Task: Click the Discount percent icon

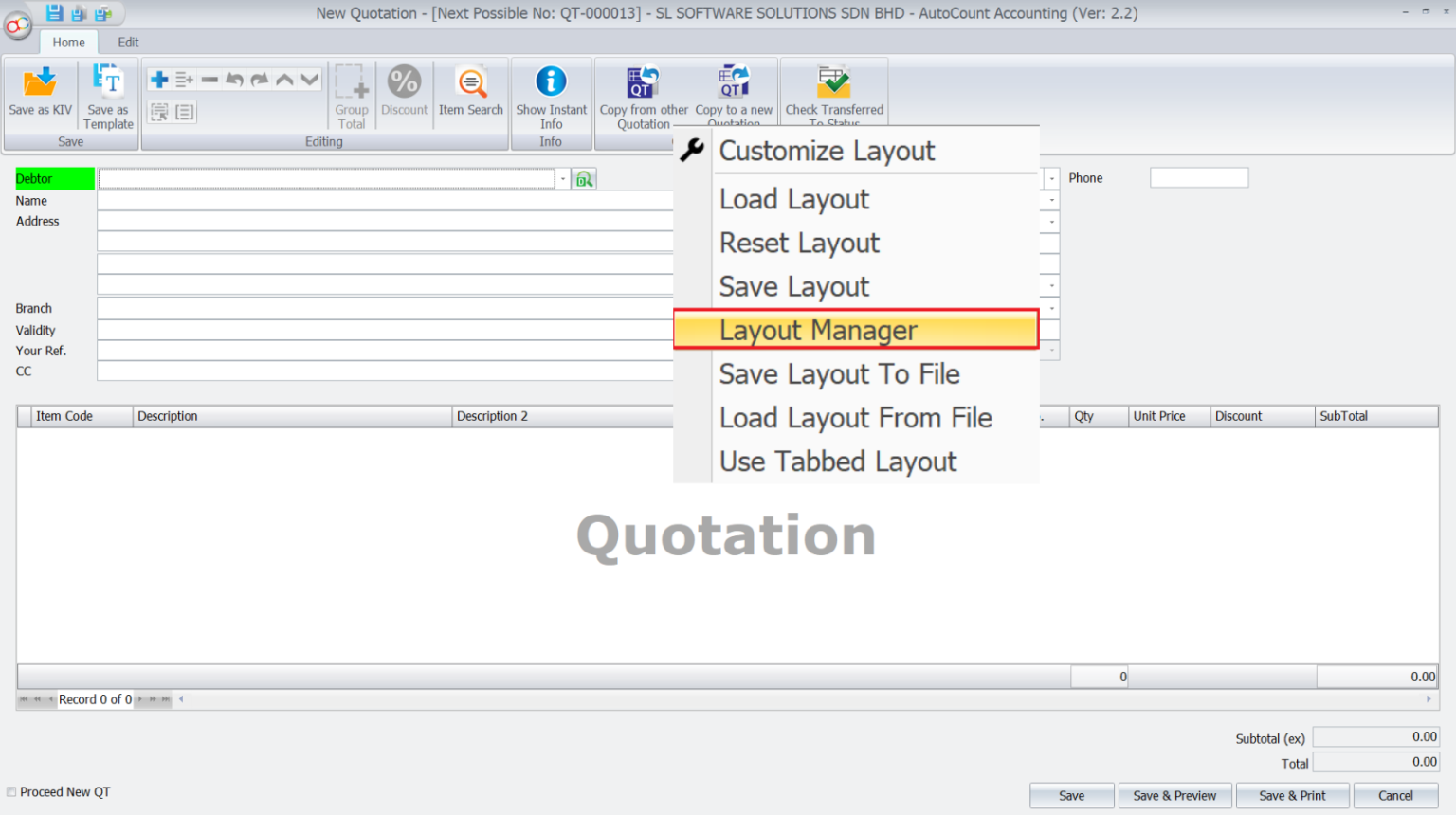Action: pyautogui.click(x=405, y=81)
